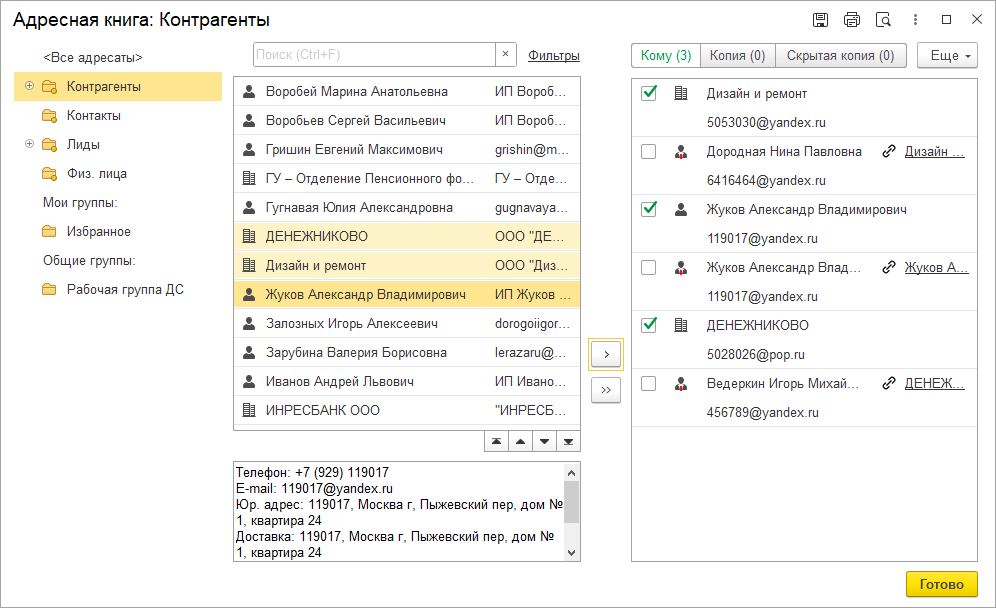
Task: Expand the Лиды folder node
Action: pyautogui.click(x=29, y=144)
